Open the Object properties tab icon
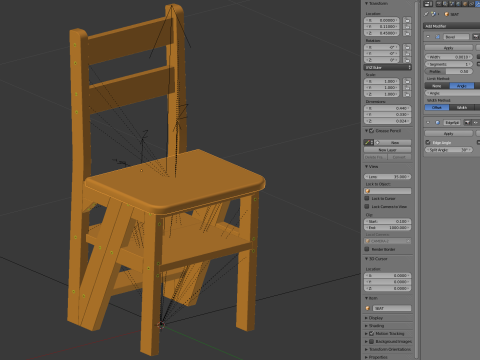Screen dimensions: 480x360 (x=465, y=4)
